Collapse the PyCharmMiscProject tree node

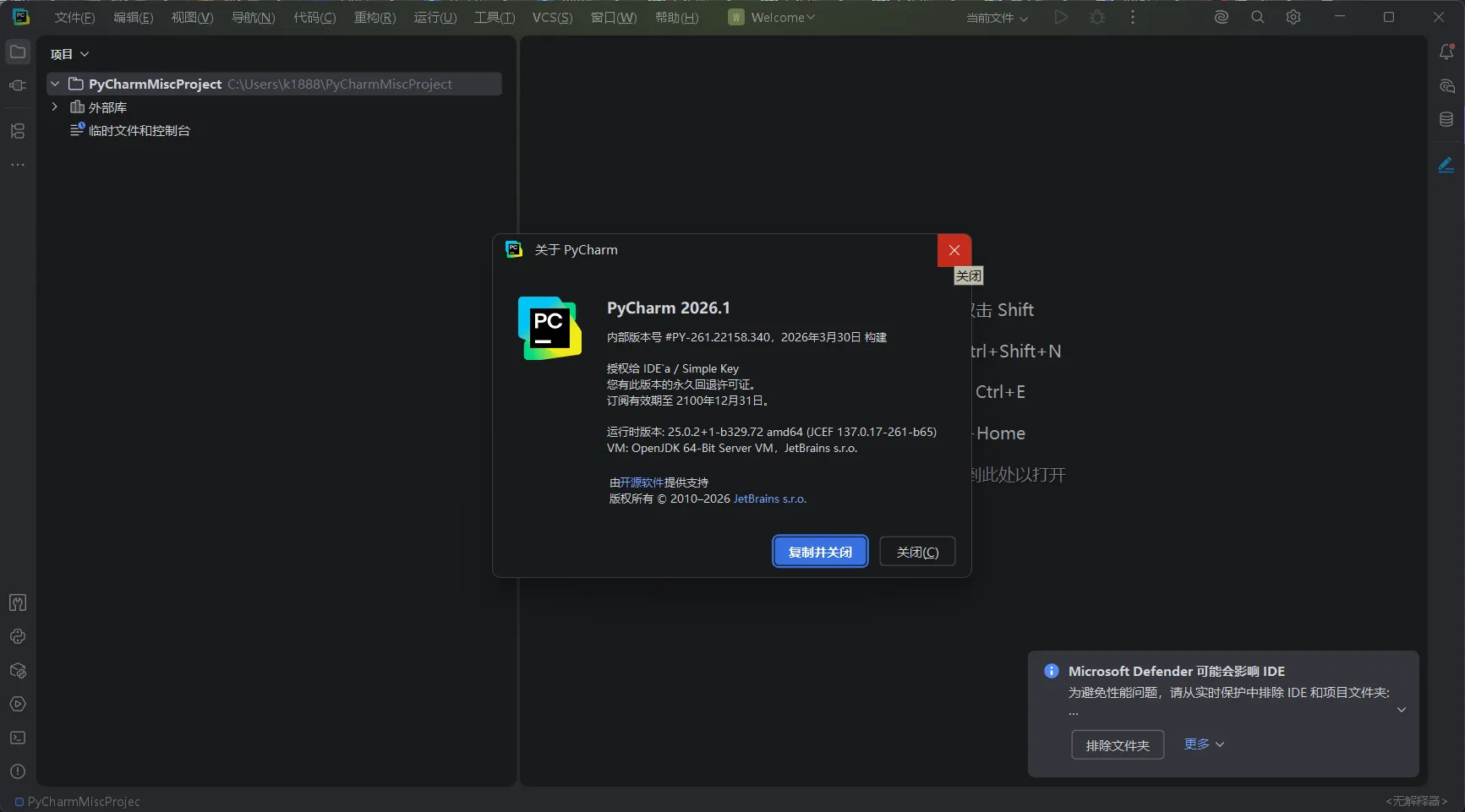(x=54, y=84)
